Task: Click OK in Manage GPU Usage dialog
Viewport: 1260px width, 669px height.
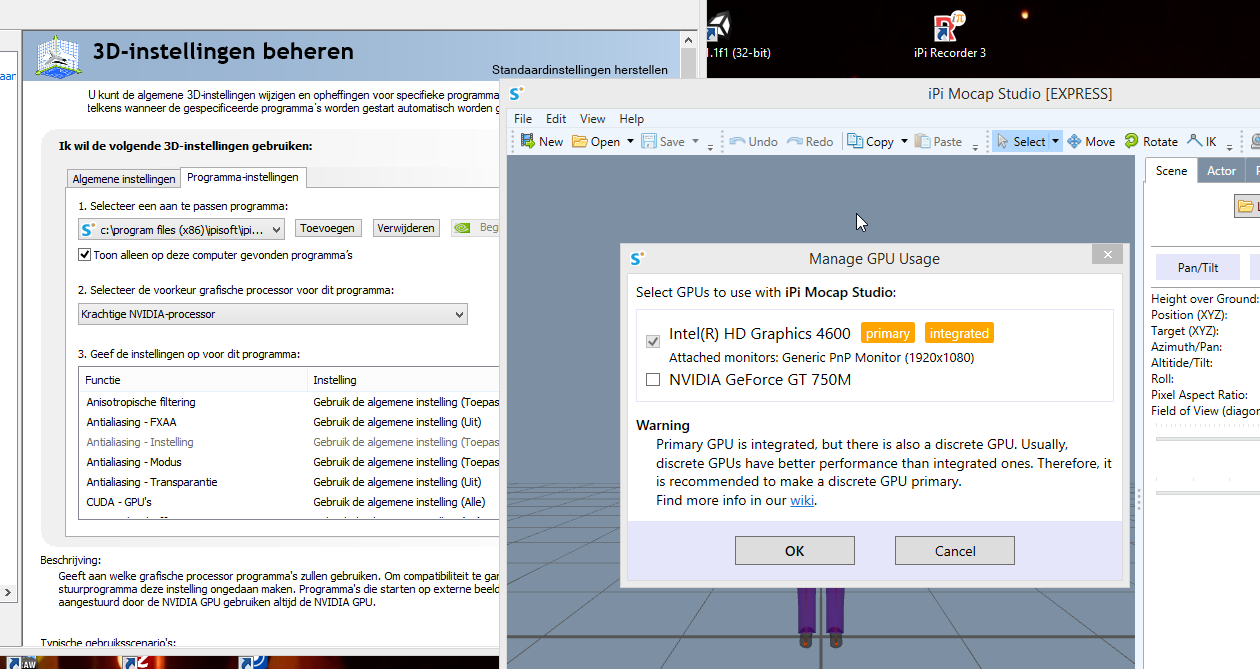Action: (x=795, y=550)
